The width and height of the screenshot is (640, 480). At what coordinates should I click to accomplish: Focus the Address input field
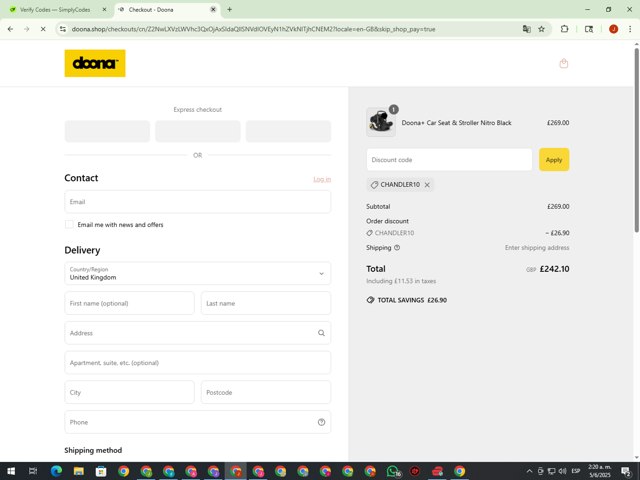198,333
